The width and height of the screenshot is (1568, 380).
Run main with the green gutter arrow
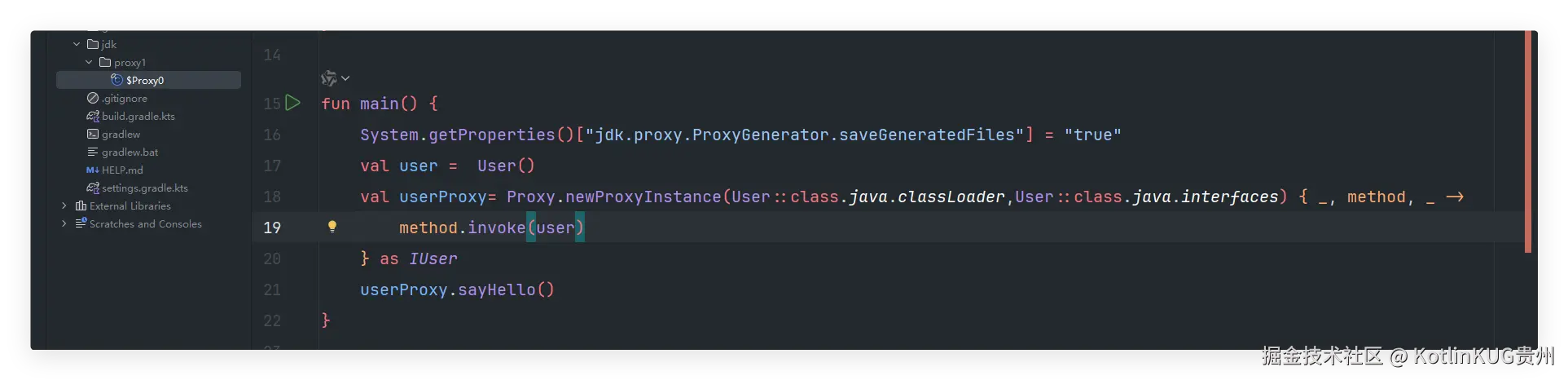(x=293, y=103)
